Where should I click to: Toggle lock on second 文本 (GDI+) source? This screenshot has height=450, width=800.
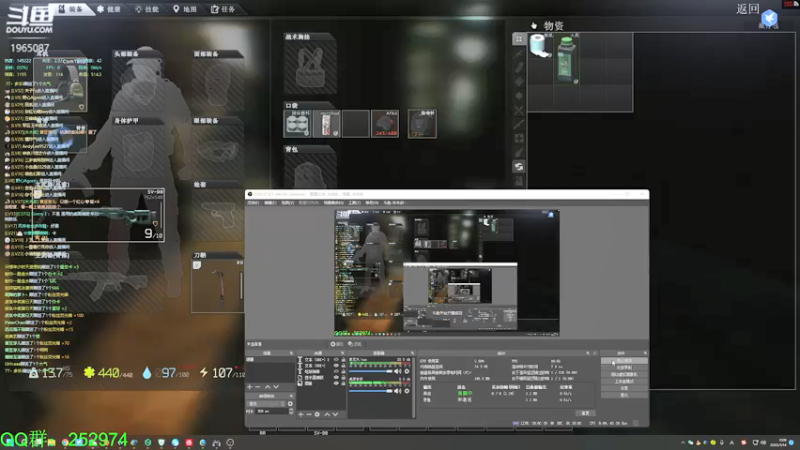343,366
